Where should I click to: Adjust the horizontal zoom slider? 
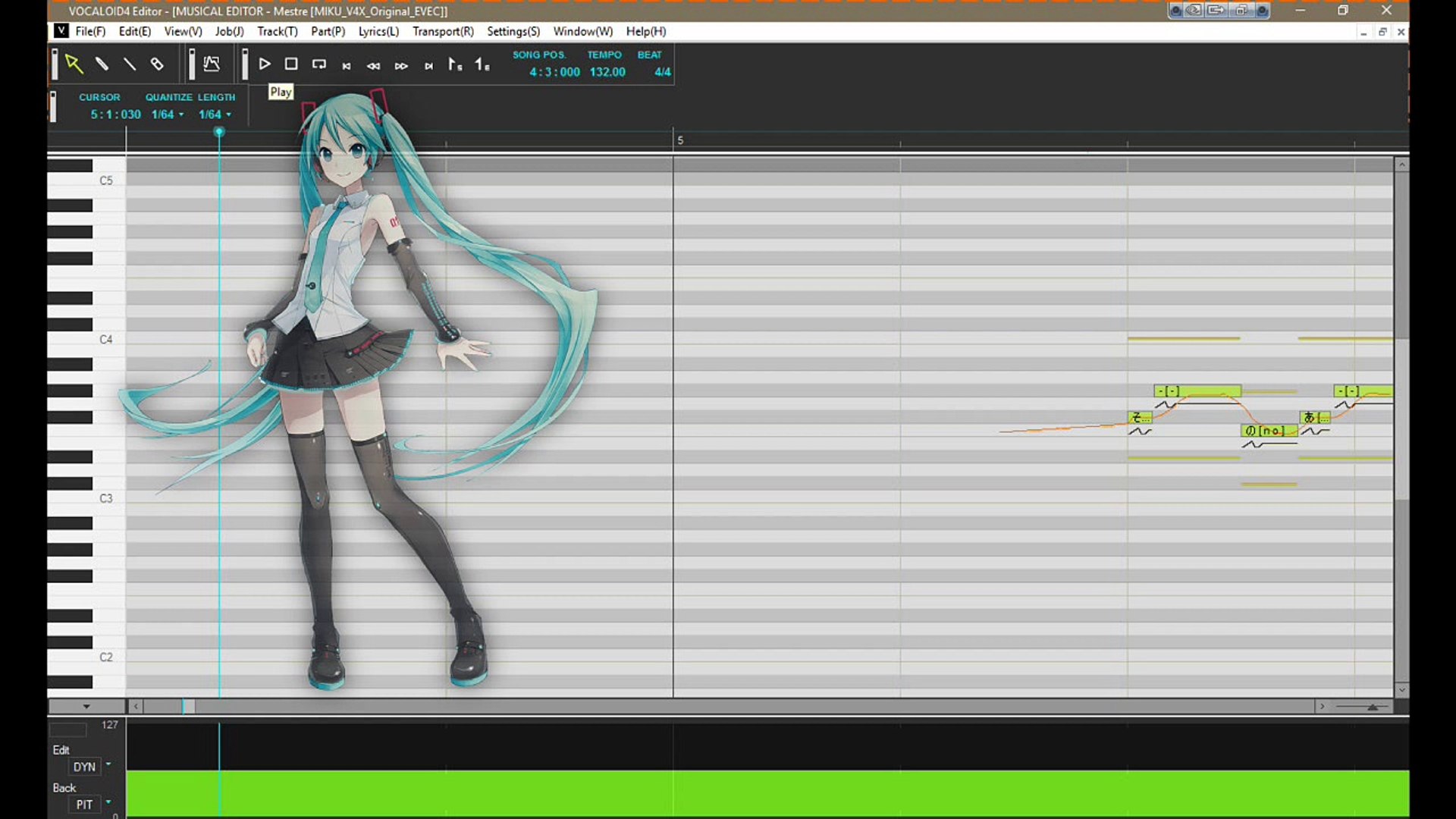coord(1372,707)
